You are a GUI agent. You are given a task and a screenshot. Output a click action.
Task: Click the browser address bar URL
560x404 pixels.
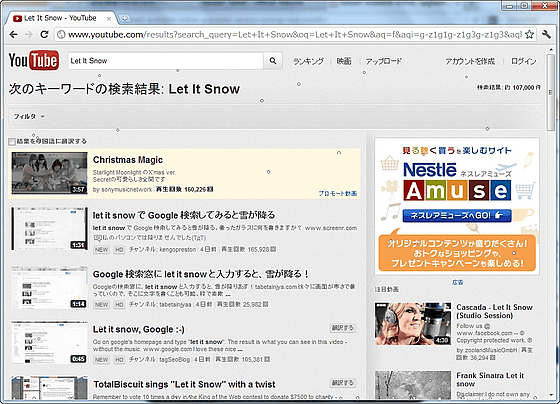295,34
